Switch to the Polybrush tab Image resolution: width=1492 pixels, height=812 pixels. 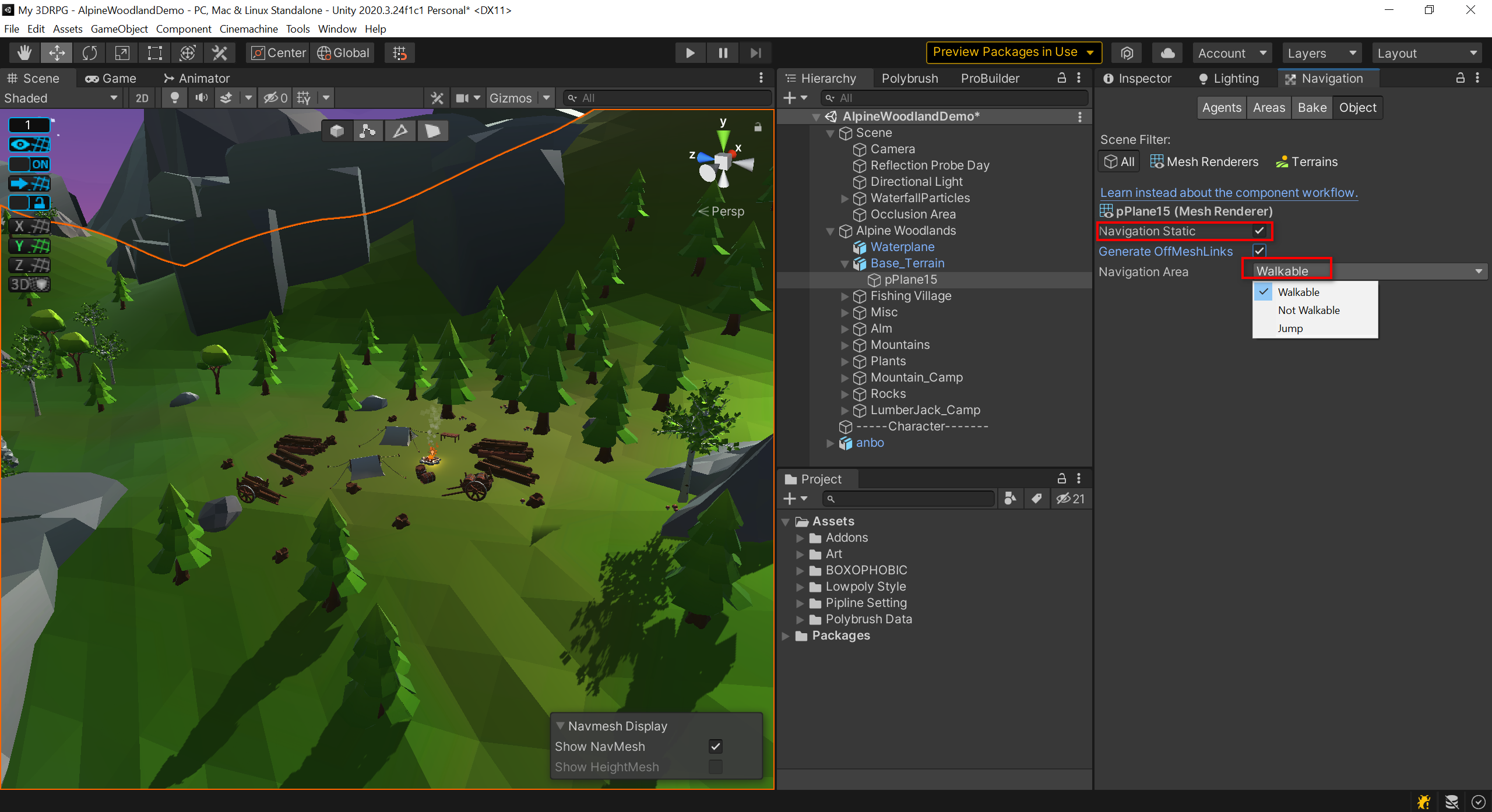pyautogui.click(x=910, y=78)
